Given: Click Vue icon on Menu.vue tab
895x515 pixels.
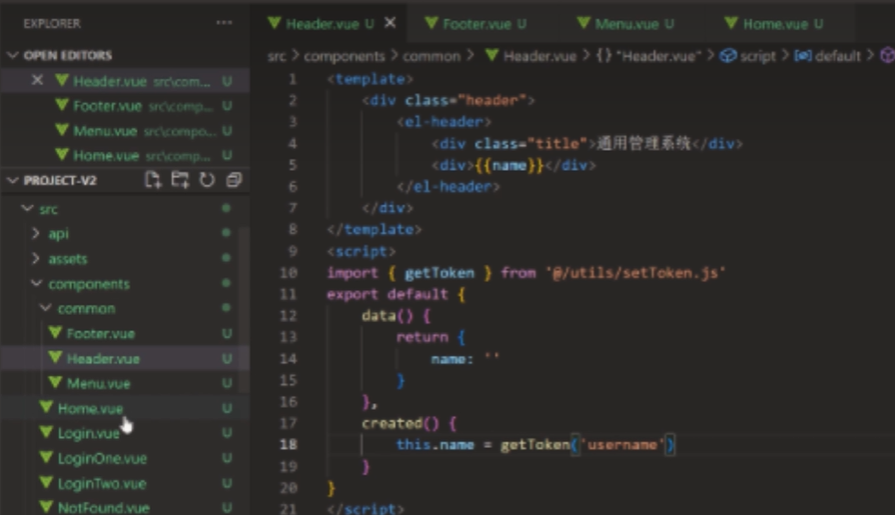Looking at the screenshot, I should coord(583,23).
